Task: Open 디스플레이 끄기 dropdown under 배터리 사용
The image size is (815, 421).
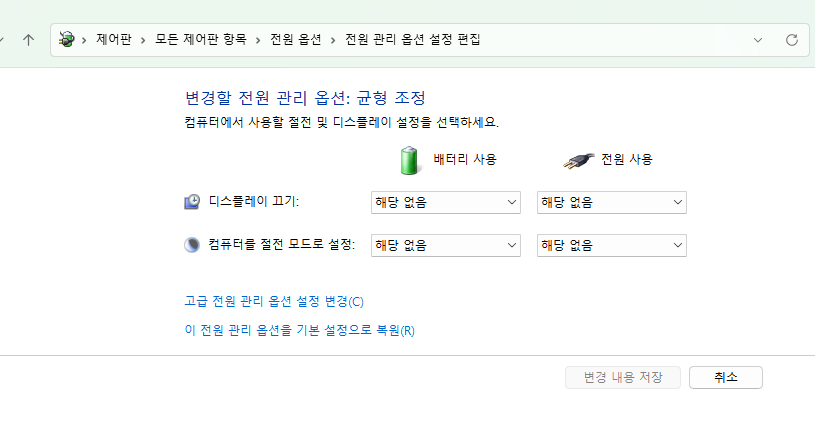Action: (446, 202)
